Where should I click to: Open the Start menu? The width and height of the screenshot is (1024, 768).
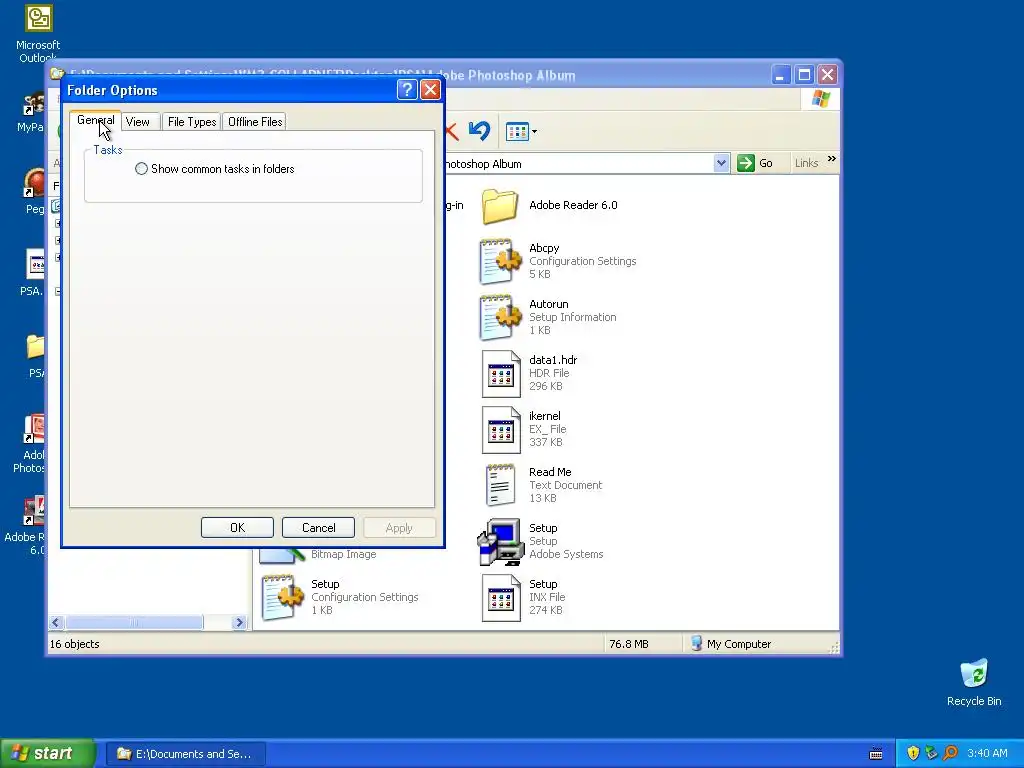click(x=47, y=753)
